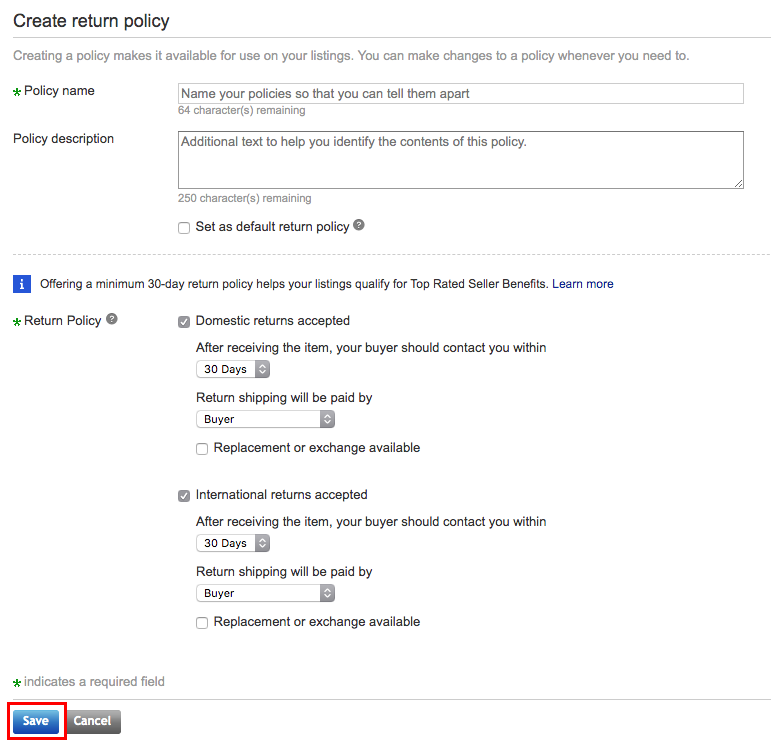Click the Save button
Viewport: 771px width, 747px height.
(36, 721)
